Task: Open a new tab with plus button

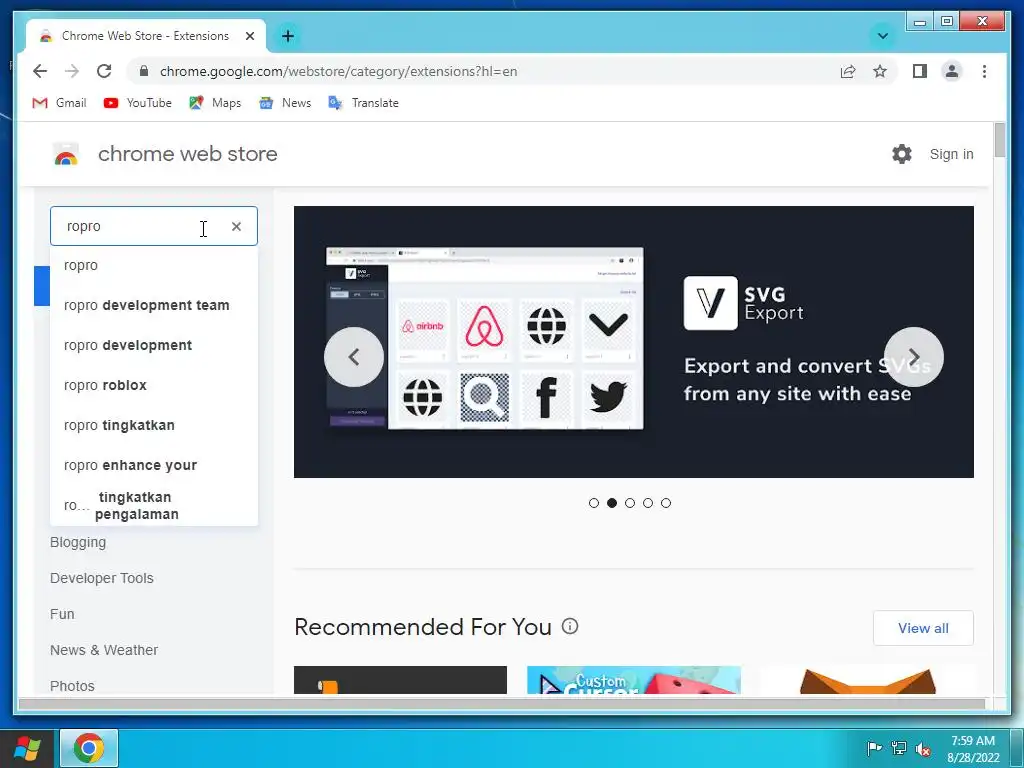Action: pyautogui.click(x=288, y=36)
